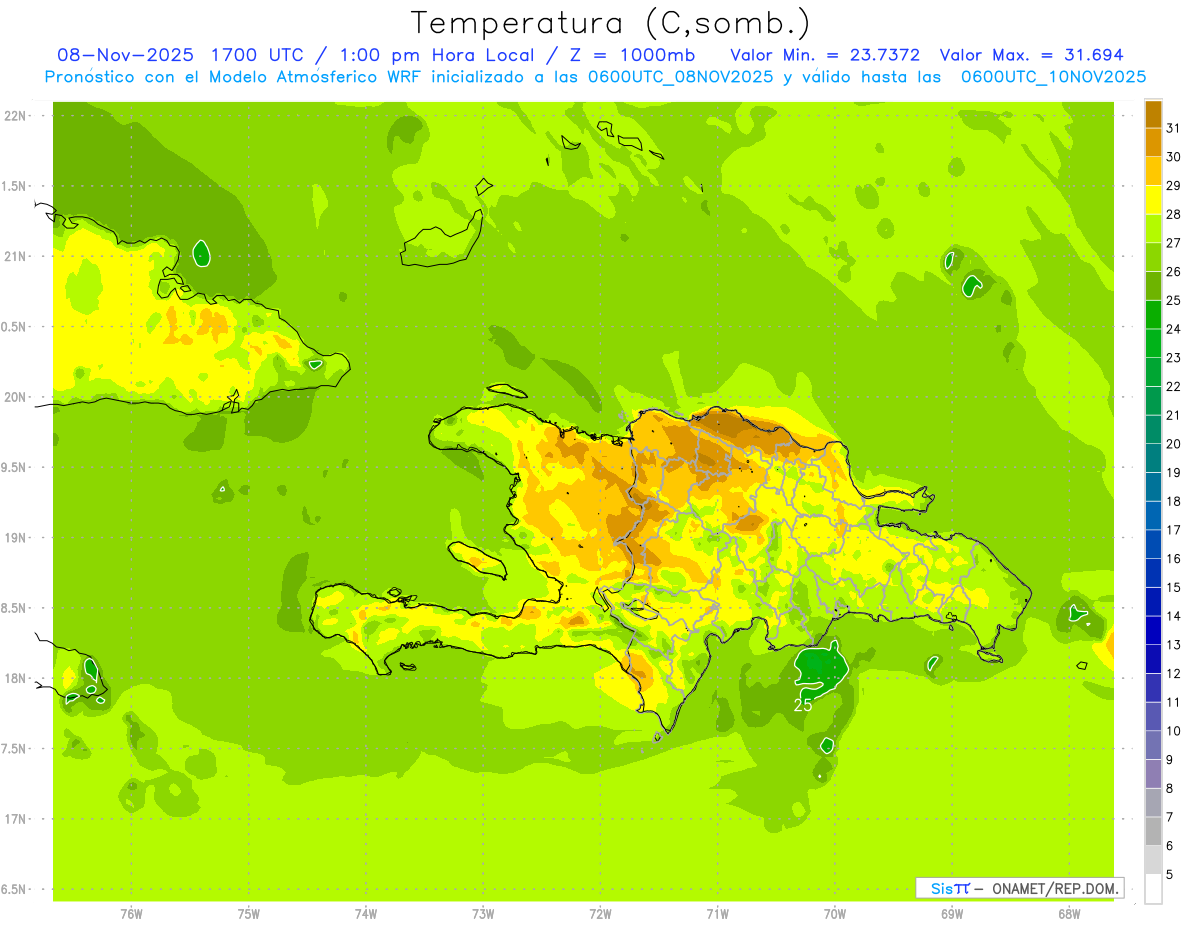Click the '24' colorbar scale label
Screen dimensions: 1200x927
[1174, 329]
